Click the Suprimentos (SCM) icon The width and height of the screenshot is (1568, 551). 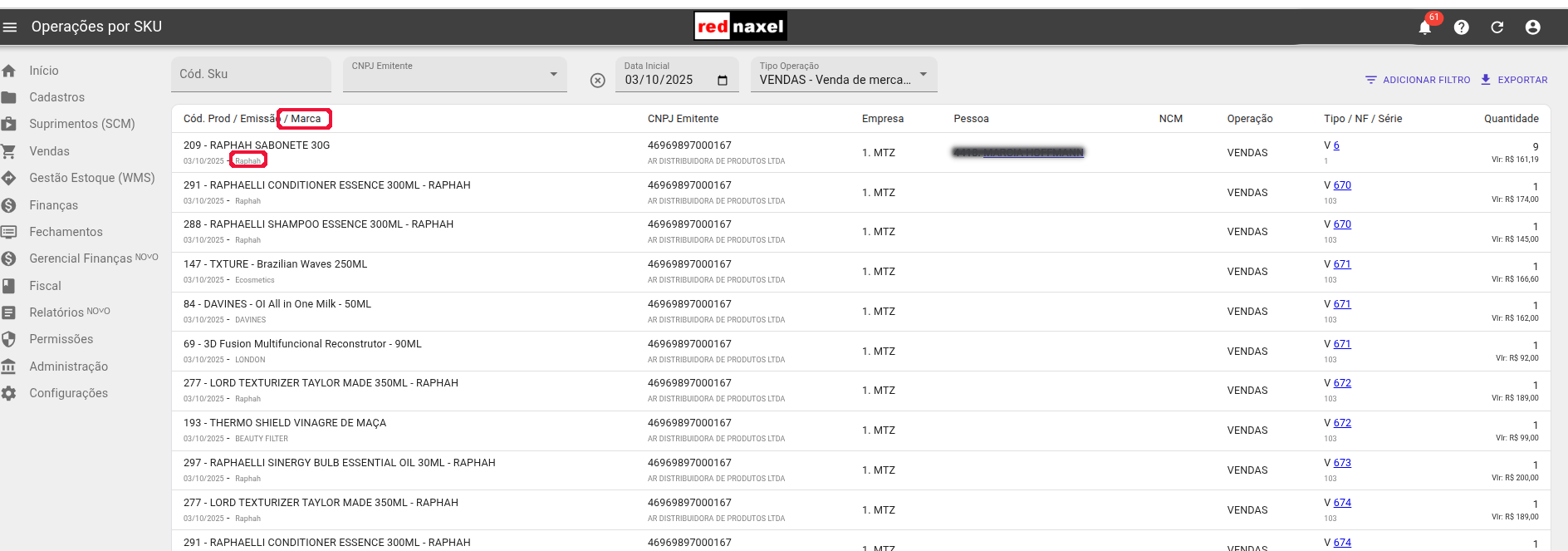[9, 124]
